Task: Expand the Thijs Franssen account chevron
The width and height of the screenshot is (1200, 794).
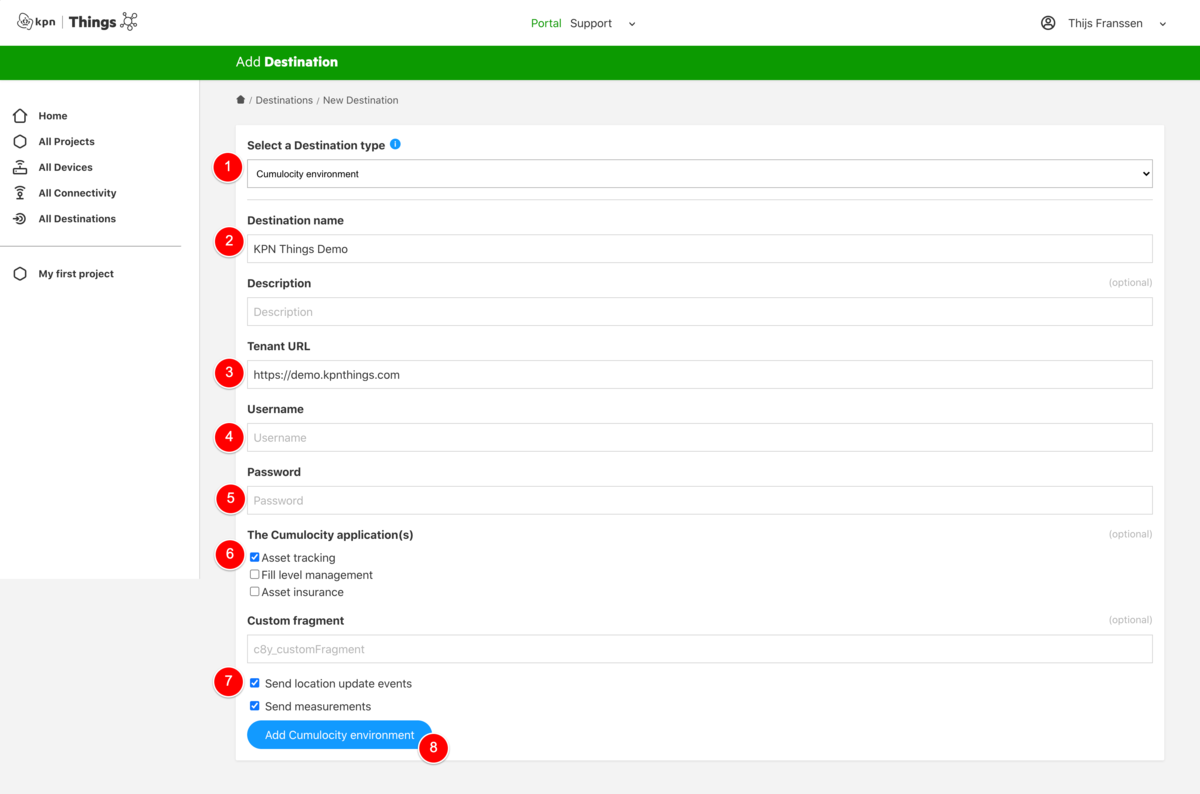Action: tap(1163, 24)
